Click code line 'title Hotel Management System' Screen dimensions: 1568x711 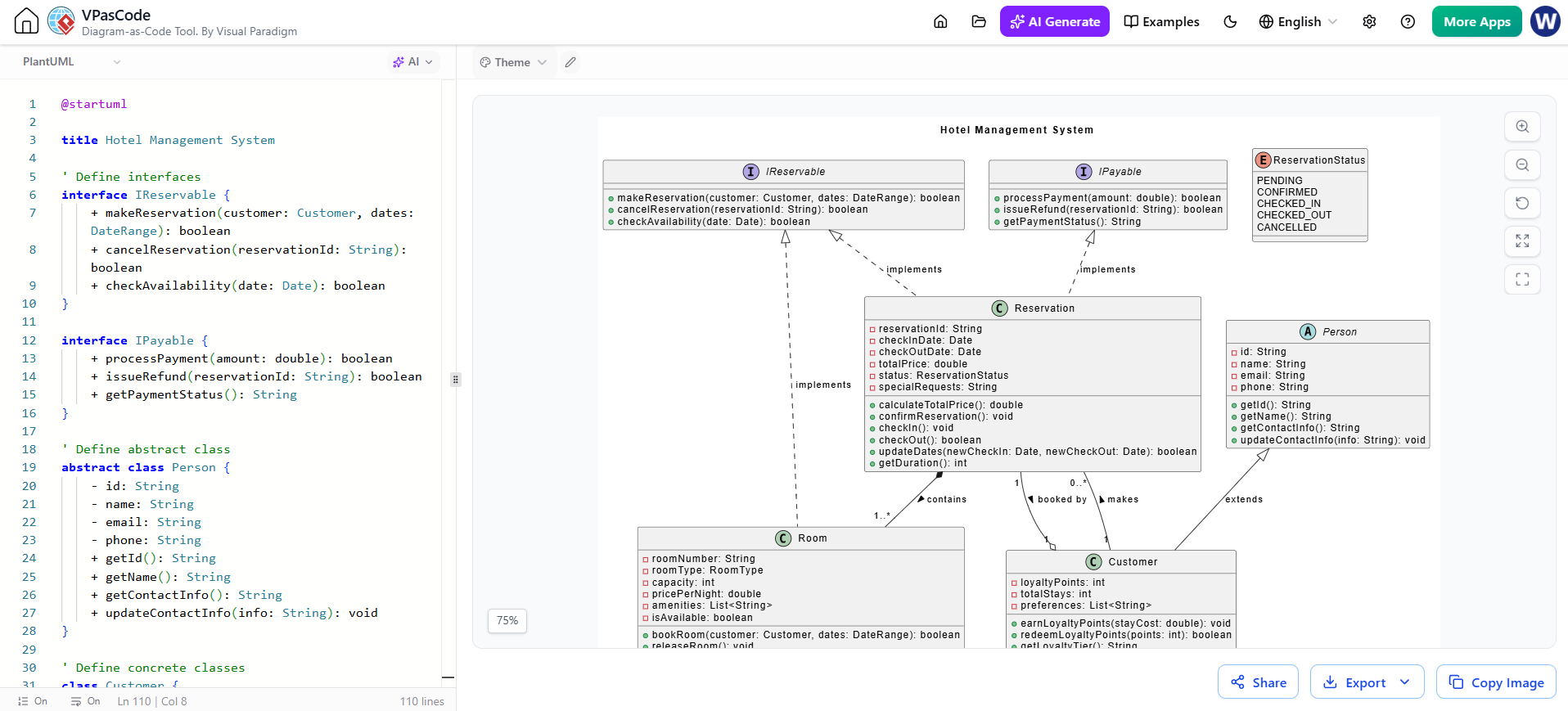[168, 140]
